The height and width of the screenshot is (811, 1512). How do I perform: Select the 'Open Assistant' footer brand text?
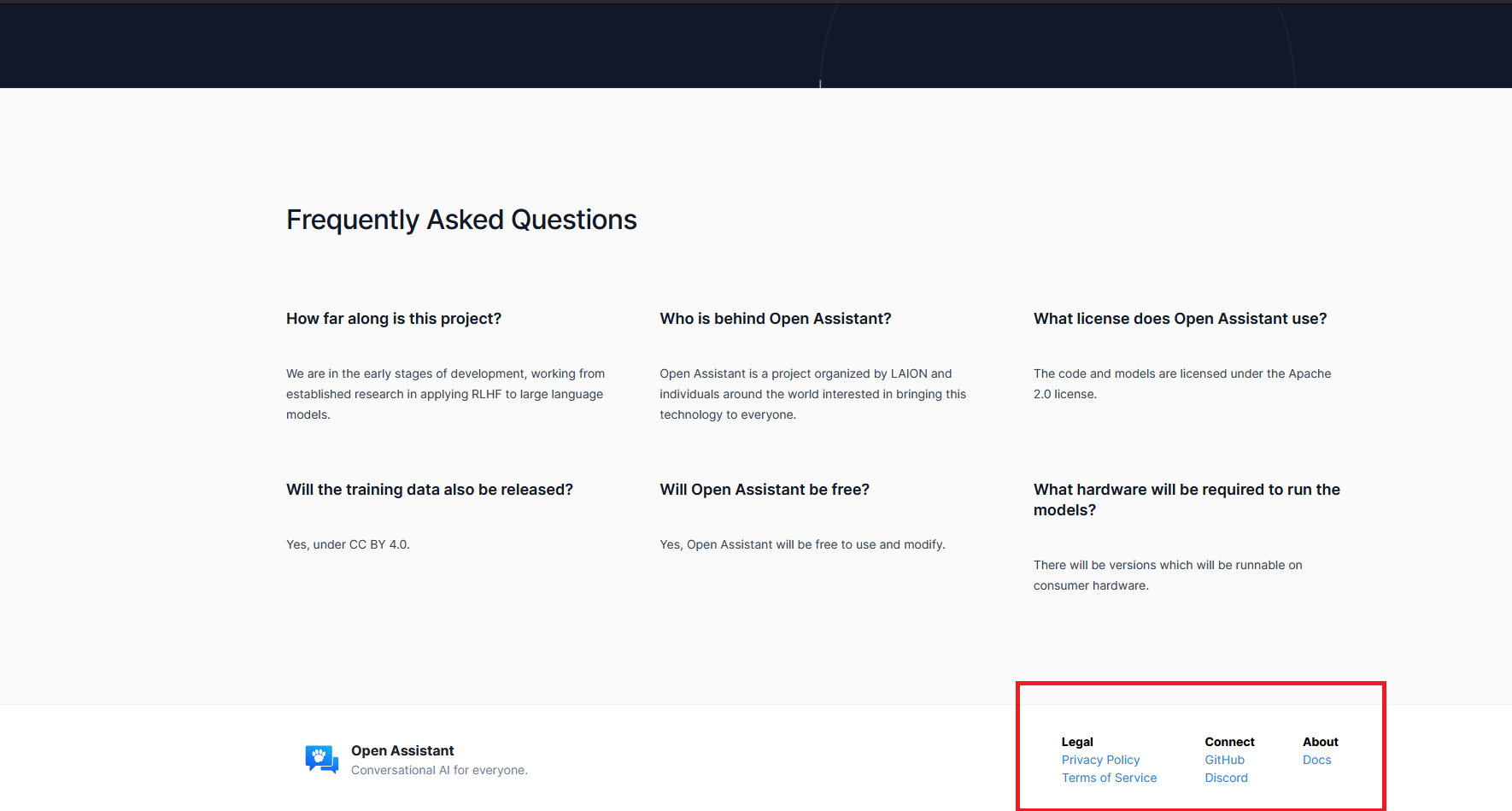402,750
